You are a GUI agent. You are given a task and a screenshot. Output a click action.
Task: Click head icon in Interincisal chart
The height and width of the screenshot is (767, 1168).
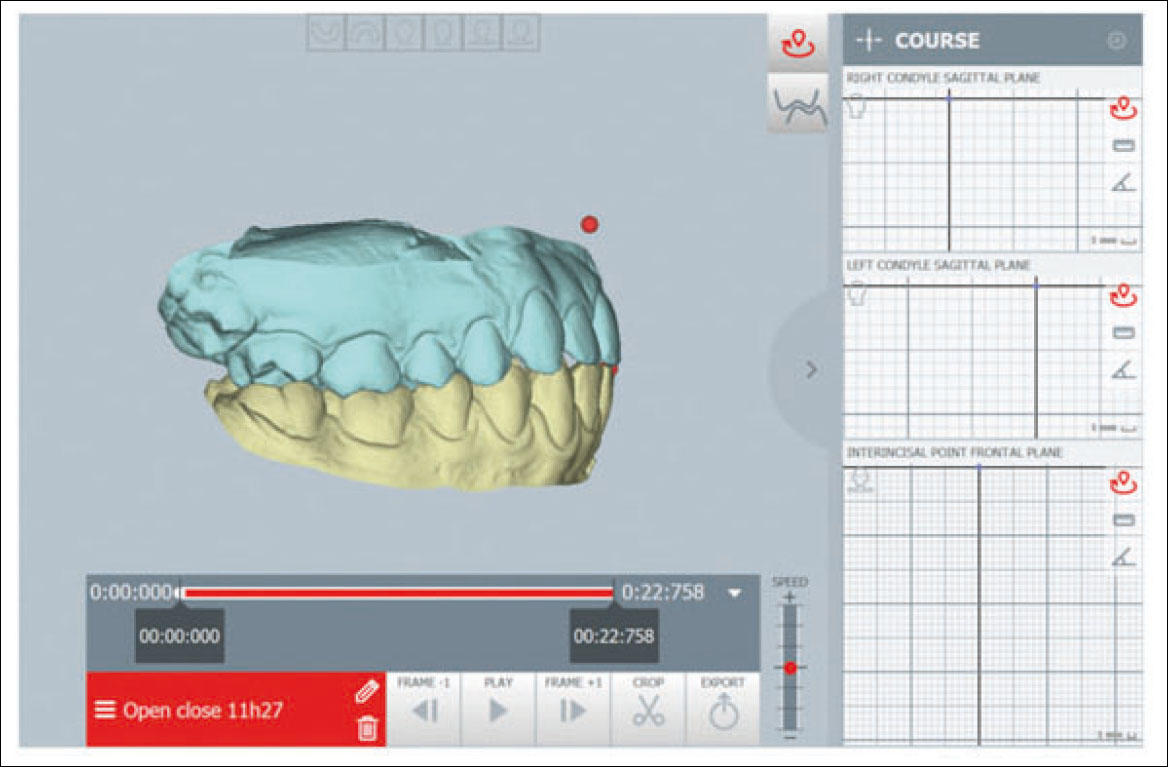(x=860, y=480)
